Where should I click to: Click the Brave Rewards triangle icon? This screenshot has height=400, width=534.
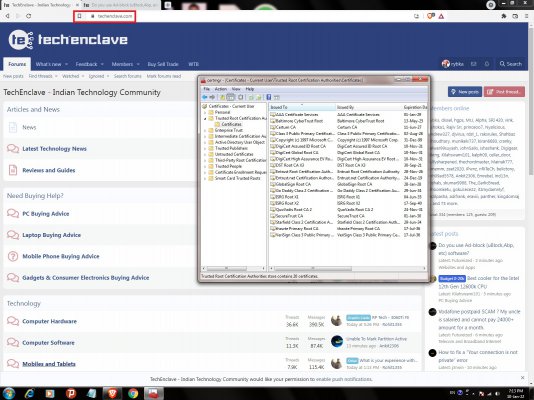[x=441, y=16]
